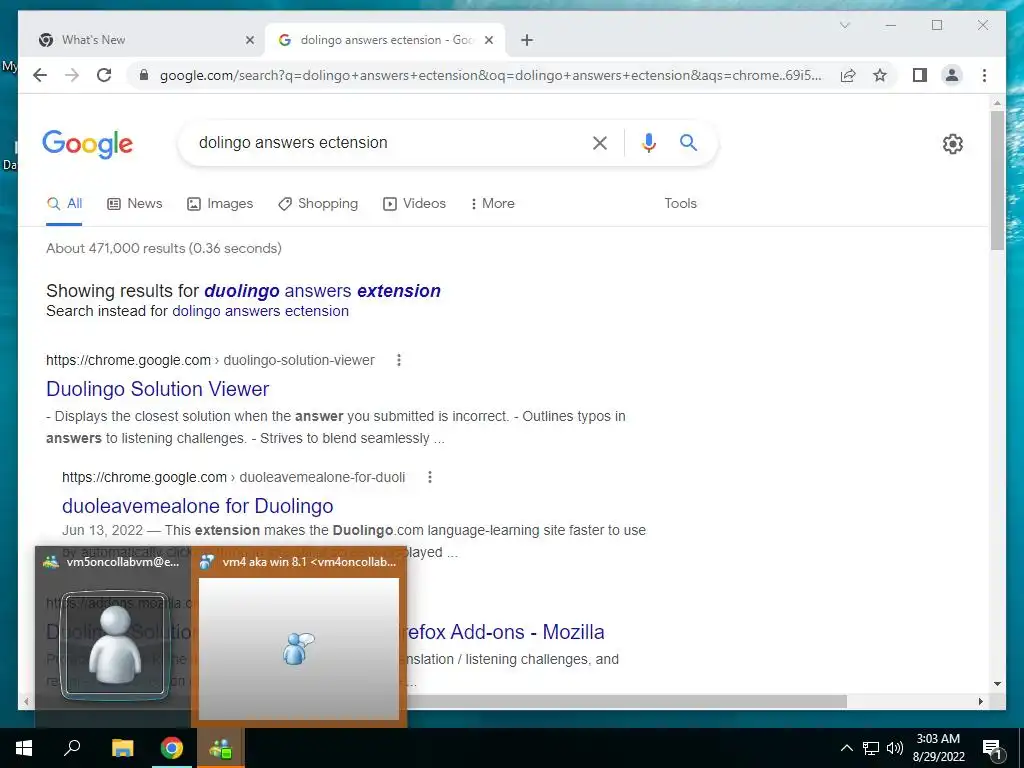The height and width of the screenshot is (768, 1024).
Task: Open the tab search dropdown chevron
Action: (844, 25)
